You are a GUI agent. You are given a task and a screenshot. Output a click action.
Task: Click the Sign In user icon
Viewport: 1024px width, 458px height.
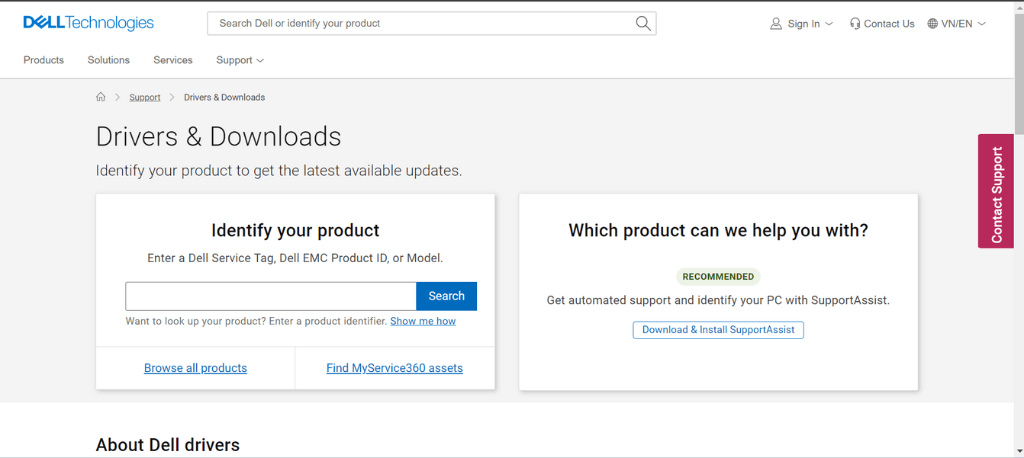tap(776, 24)
